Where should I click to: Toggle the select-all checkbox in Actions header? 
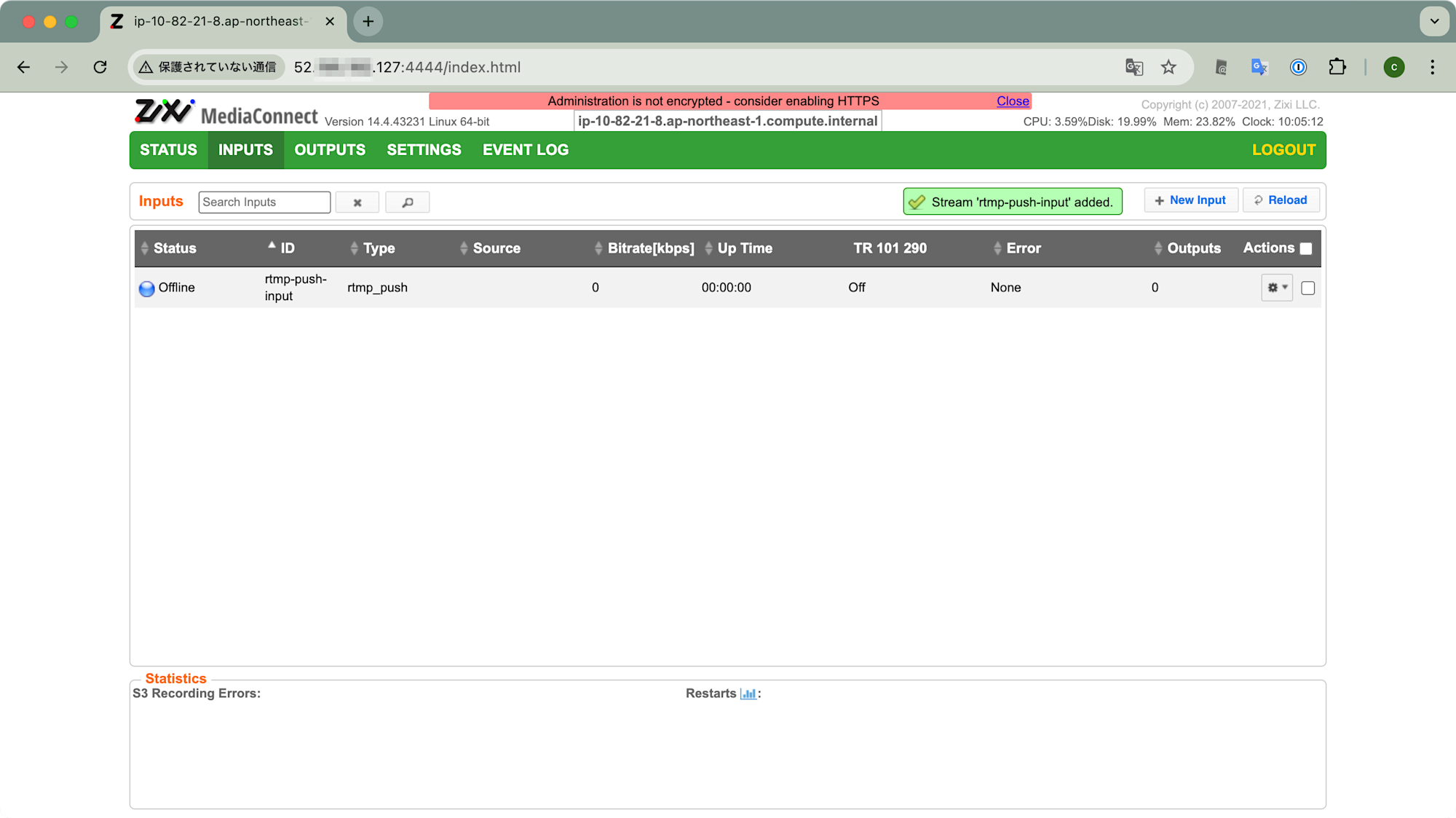point(1306,248)
